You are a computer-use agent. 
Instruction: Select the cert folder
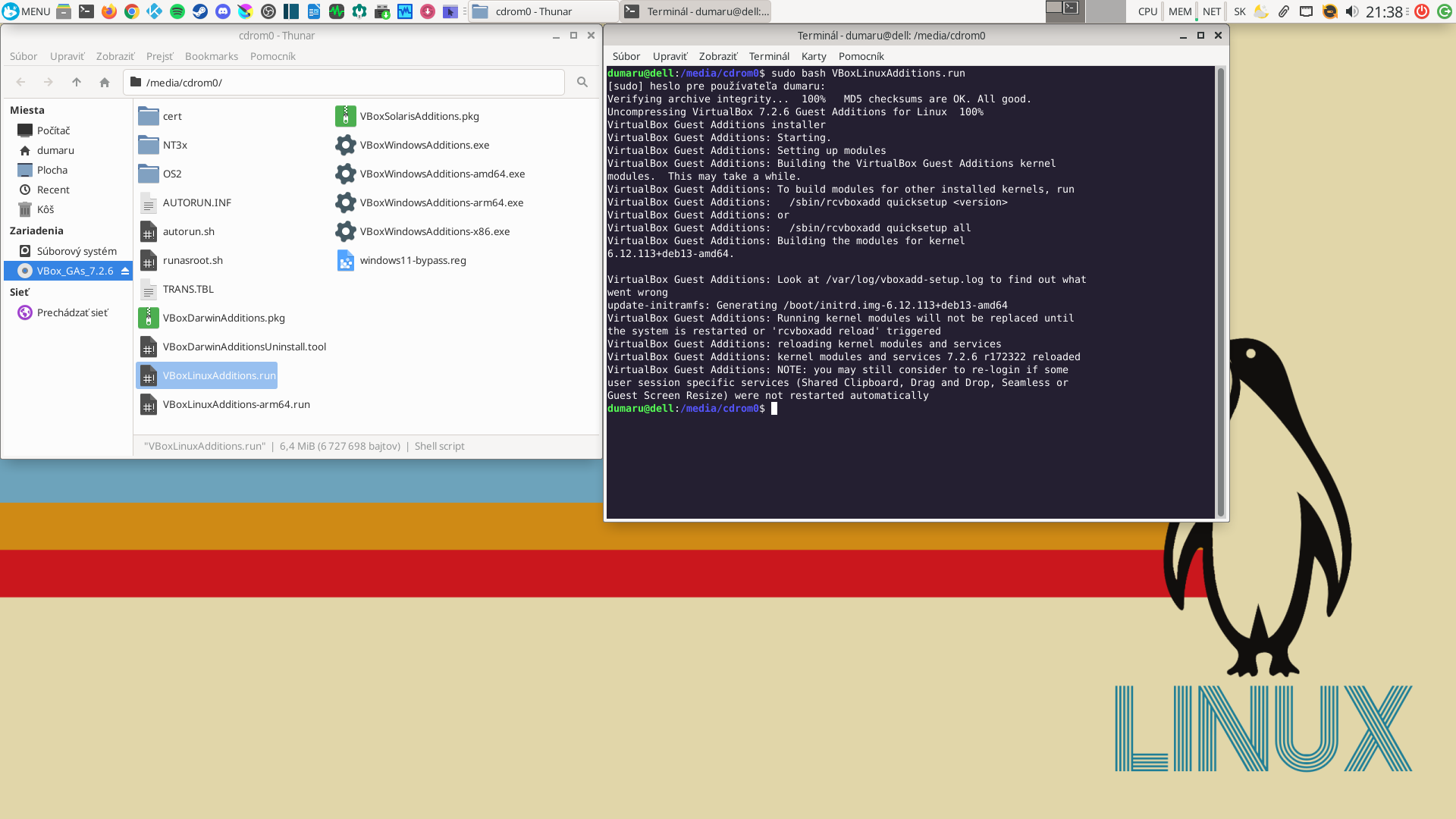click(x=160, y=116)
